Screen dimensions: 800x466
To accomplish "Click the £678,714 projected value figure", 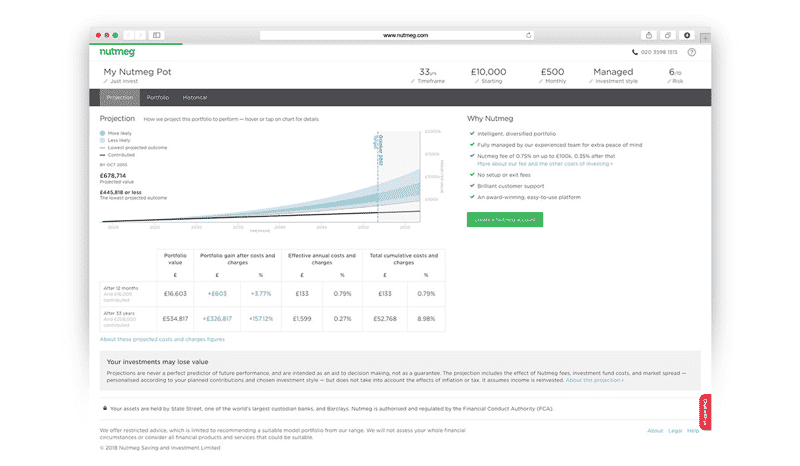I will click(x=113, y=176).
